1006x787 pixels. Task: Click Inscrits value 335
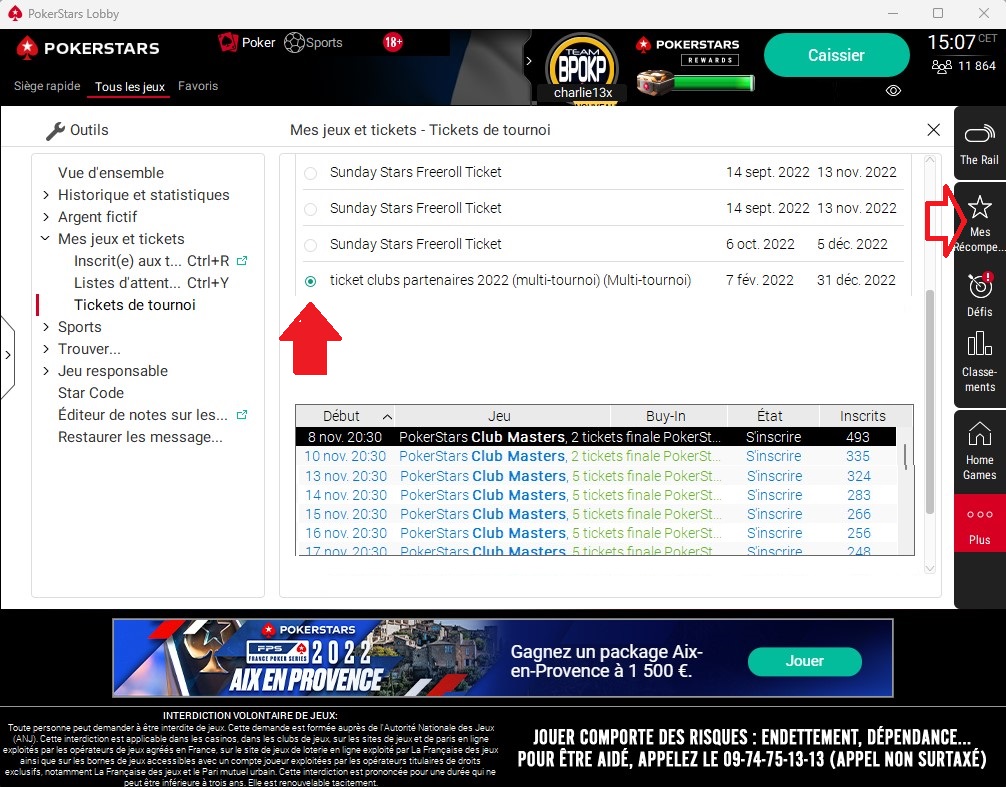click(x=858, y=456)
